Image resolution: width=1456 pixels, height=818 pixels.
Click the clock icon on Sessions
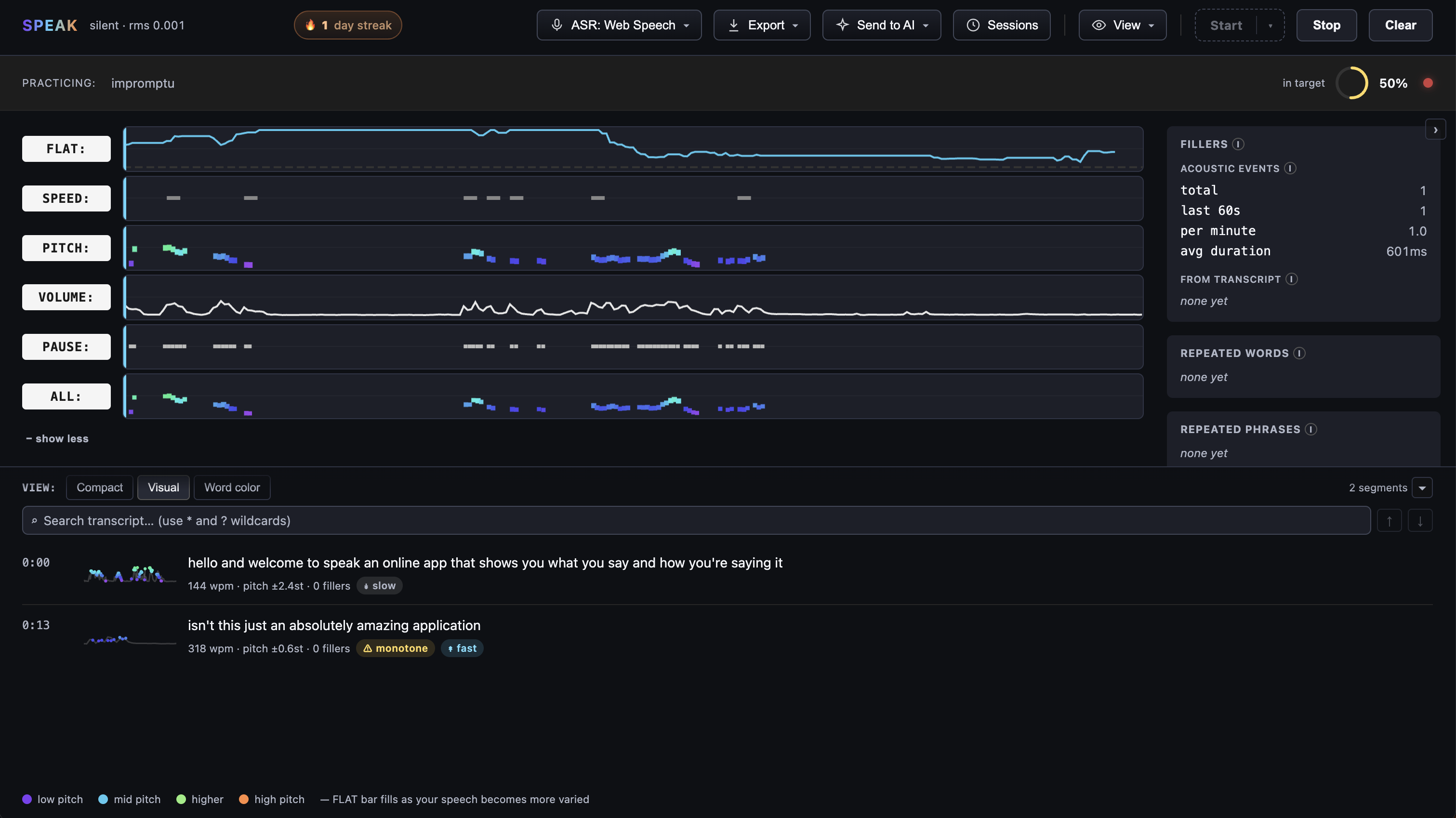(x=973, y=25)
